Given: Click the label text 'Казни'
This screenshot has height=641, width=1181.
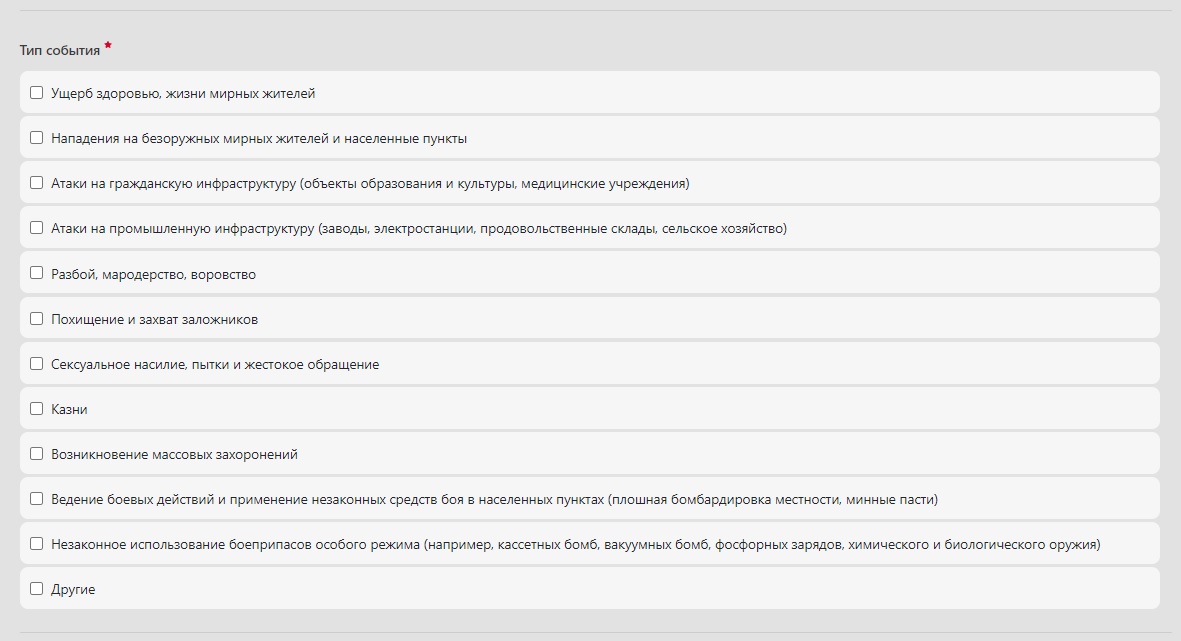Looking at the screenshot, I should (x=69, y=410).
